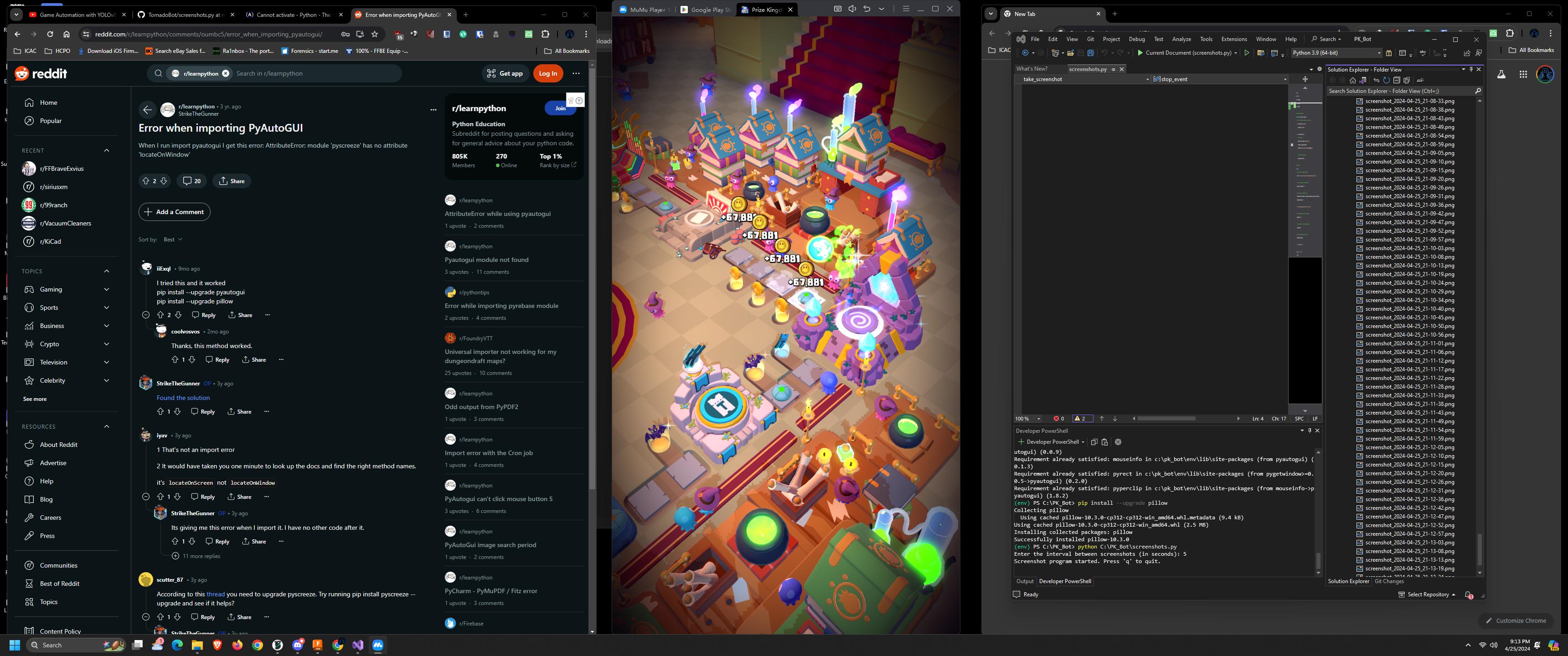The height and width of the screenshot is (656, 1568).
Task: Upvote the Reddit post
Action: (145, 181)
